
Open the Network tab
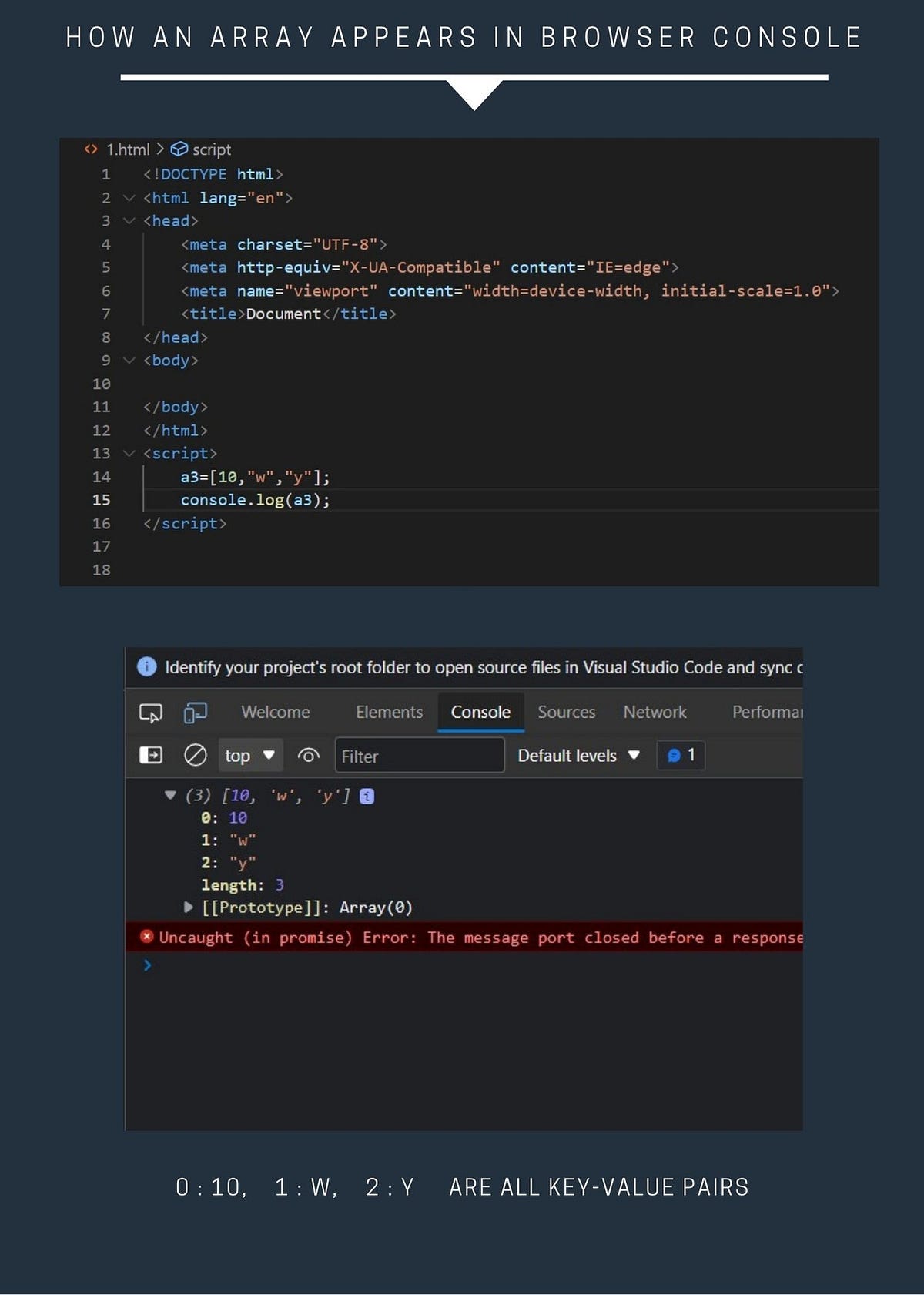click(x=654, y=713)
